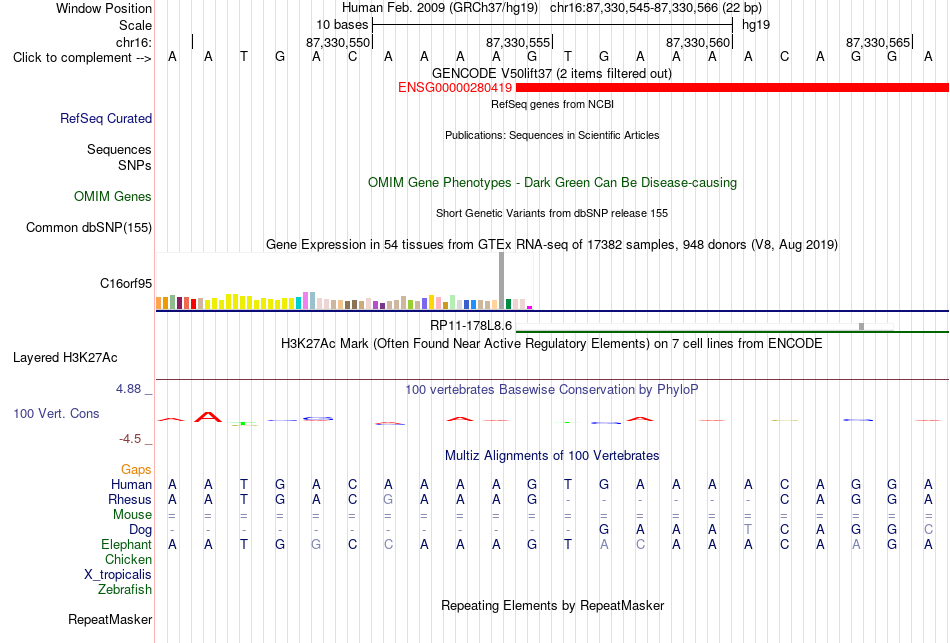
Task: Click the C16orf95 GTEx expression bar chart
Action: coord(344,282)
